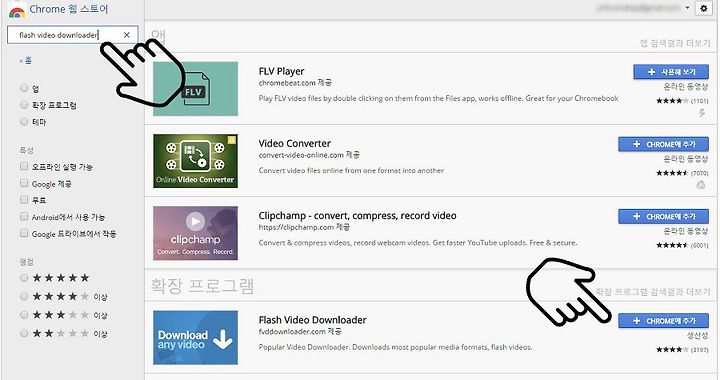
Task: Open Flash Video Downloader title
Action: tap(313, 320)
